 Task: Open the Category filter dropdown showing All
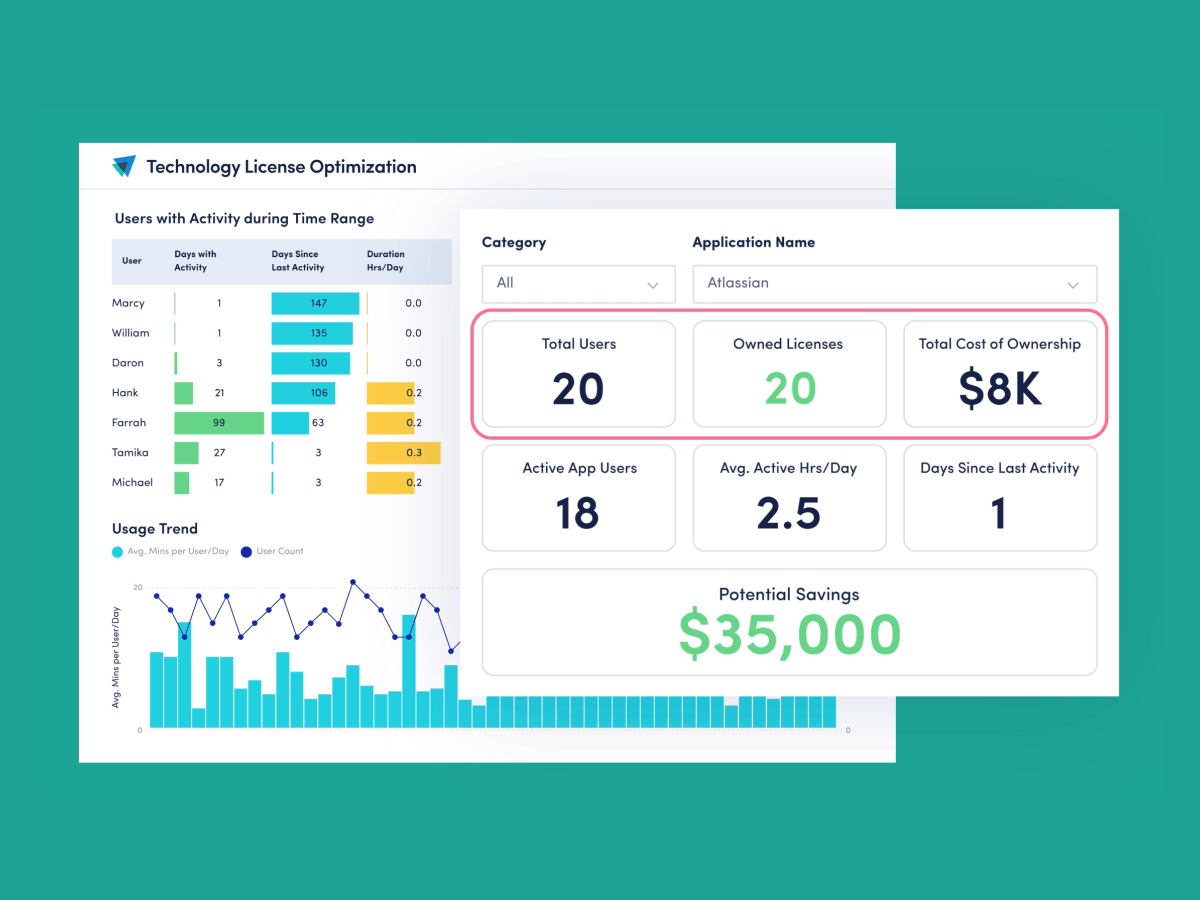578,284
